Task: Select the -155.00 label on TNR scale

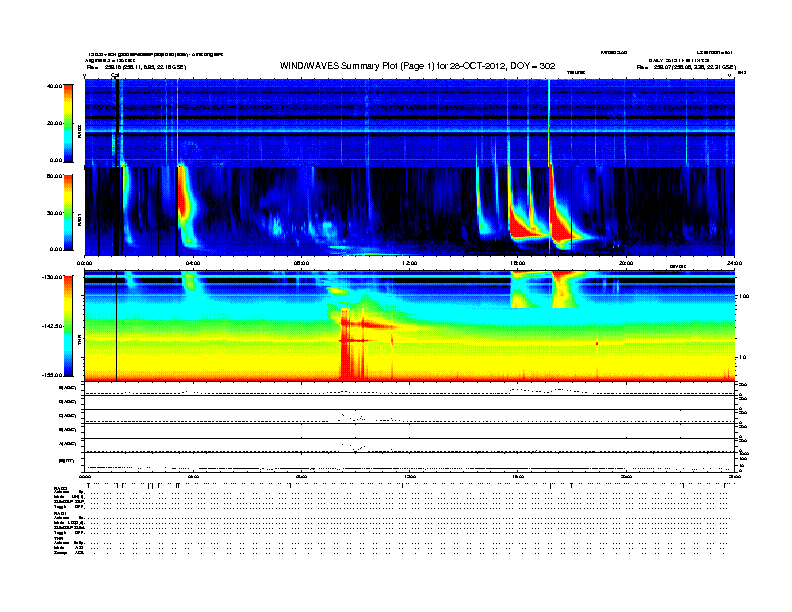Action: click(53, 375)
